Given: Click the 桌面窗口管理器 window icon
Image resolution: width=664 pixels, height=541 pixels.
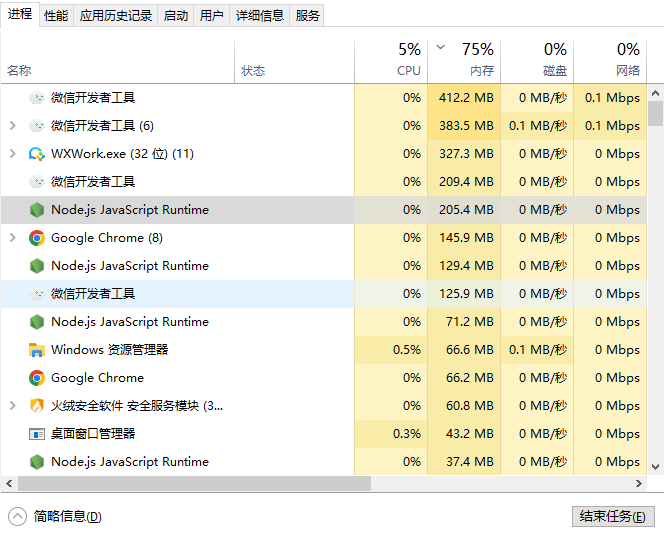Looking at the screenshot, I should [37, 434].
